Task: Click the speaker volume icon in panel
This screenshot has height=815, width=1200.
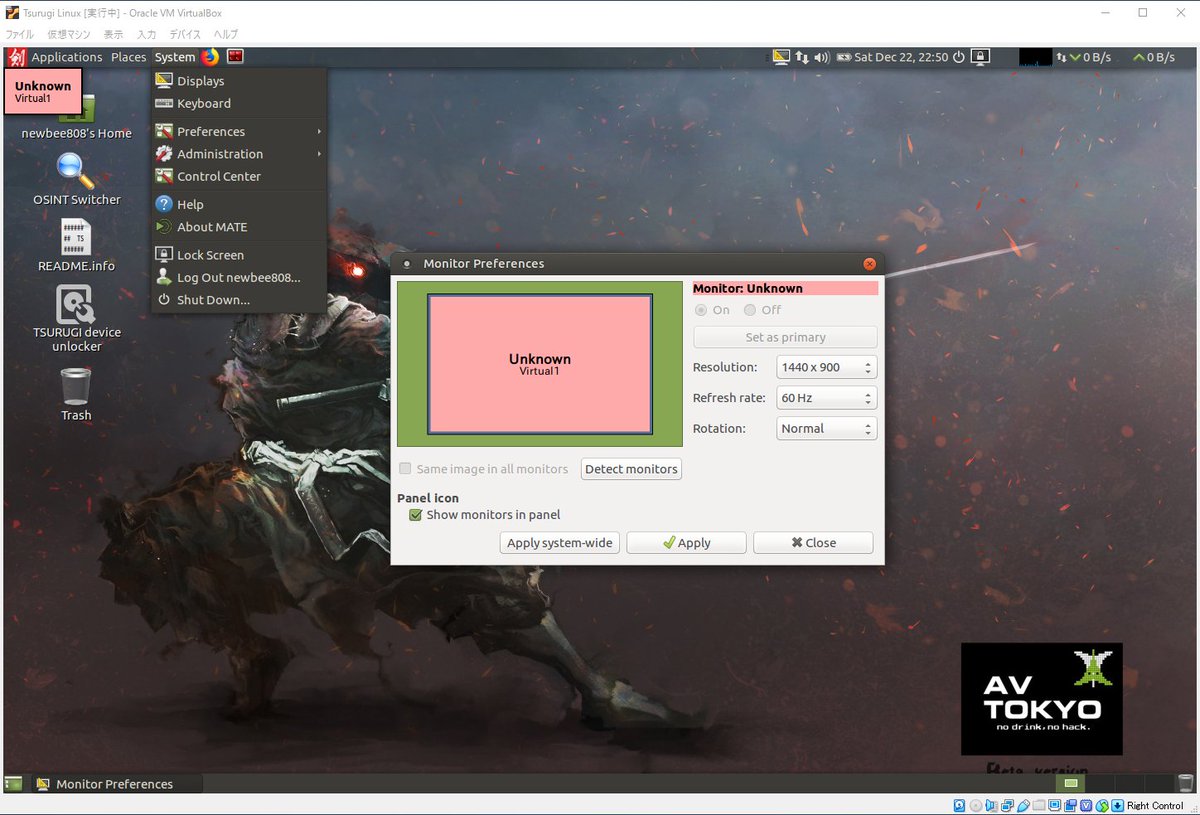Action: click(822, 57)
